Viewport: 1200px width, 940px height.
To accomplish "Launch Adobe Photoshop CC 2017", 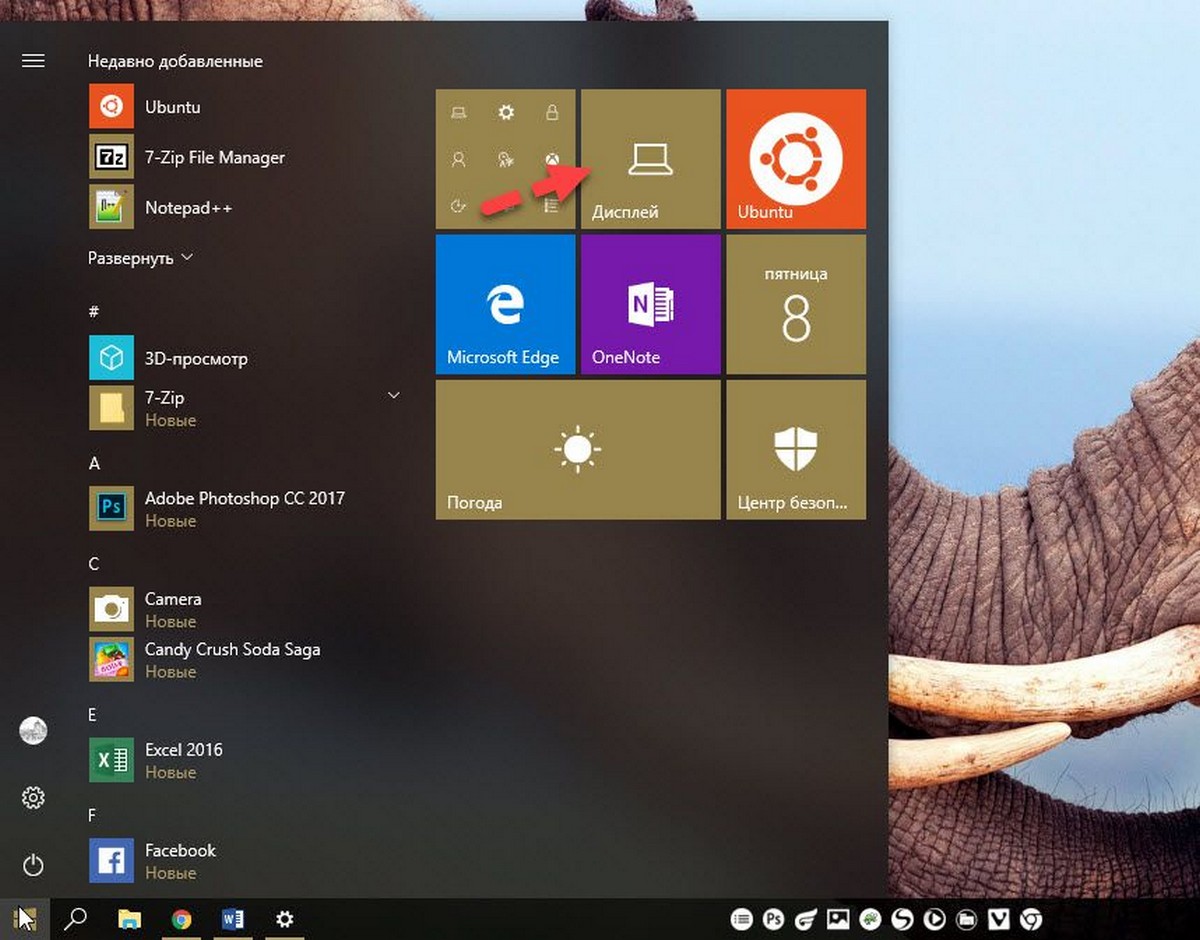I will click(245, 508).
